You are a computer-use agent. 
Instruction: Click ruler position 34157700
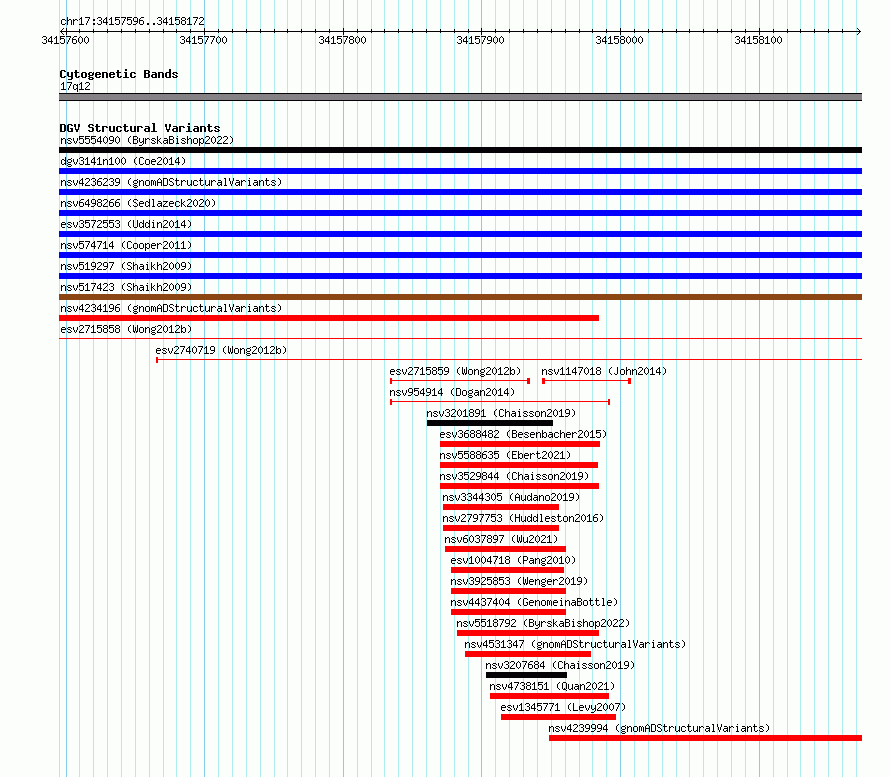coord(203,40)
